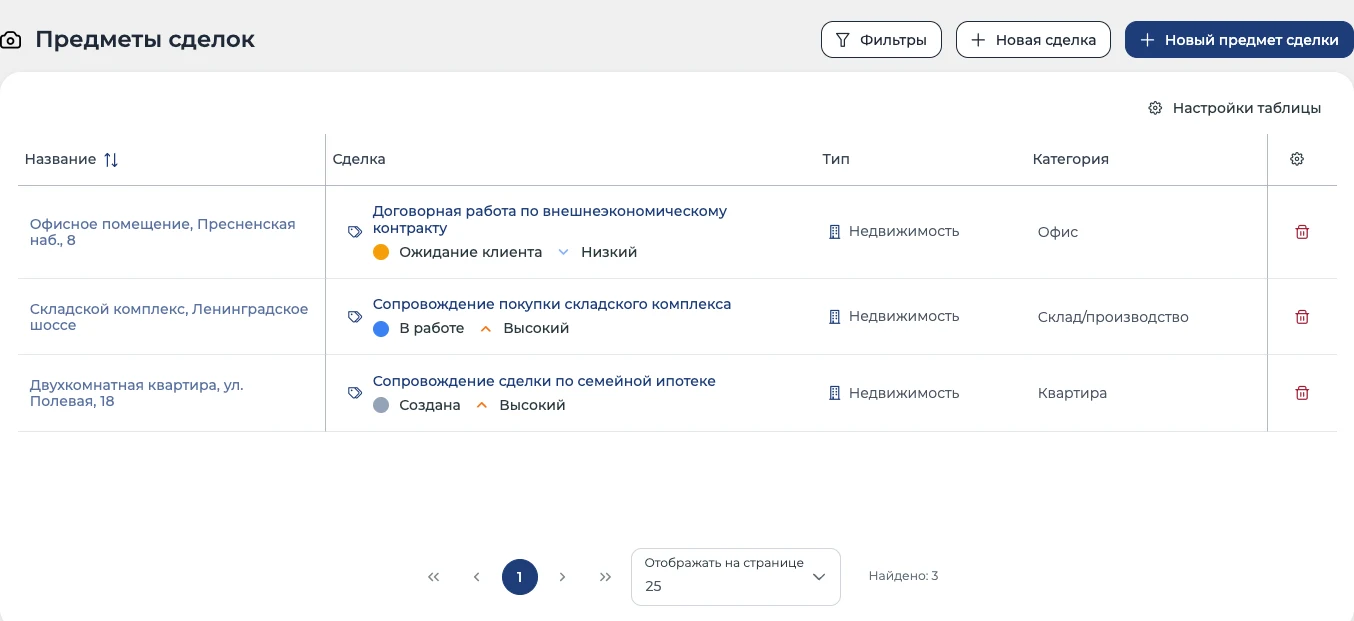Screen dimensions: 1354x621
Task: Open deal Сопровождение покупки складского комплекса
Action: 552,304
